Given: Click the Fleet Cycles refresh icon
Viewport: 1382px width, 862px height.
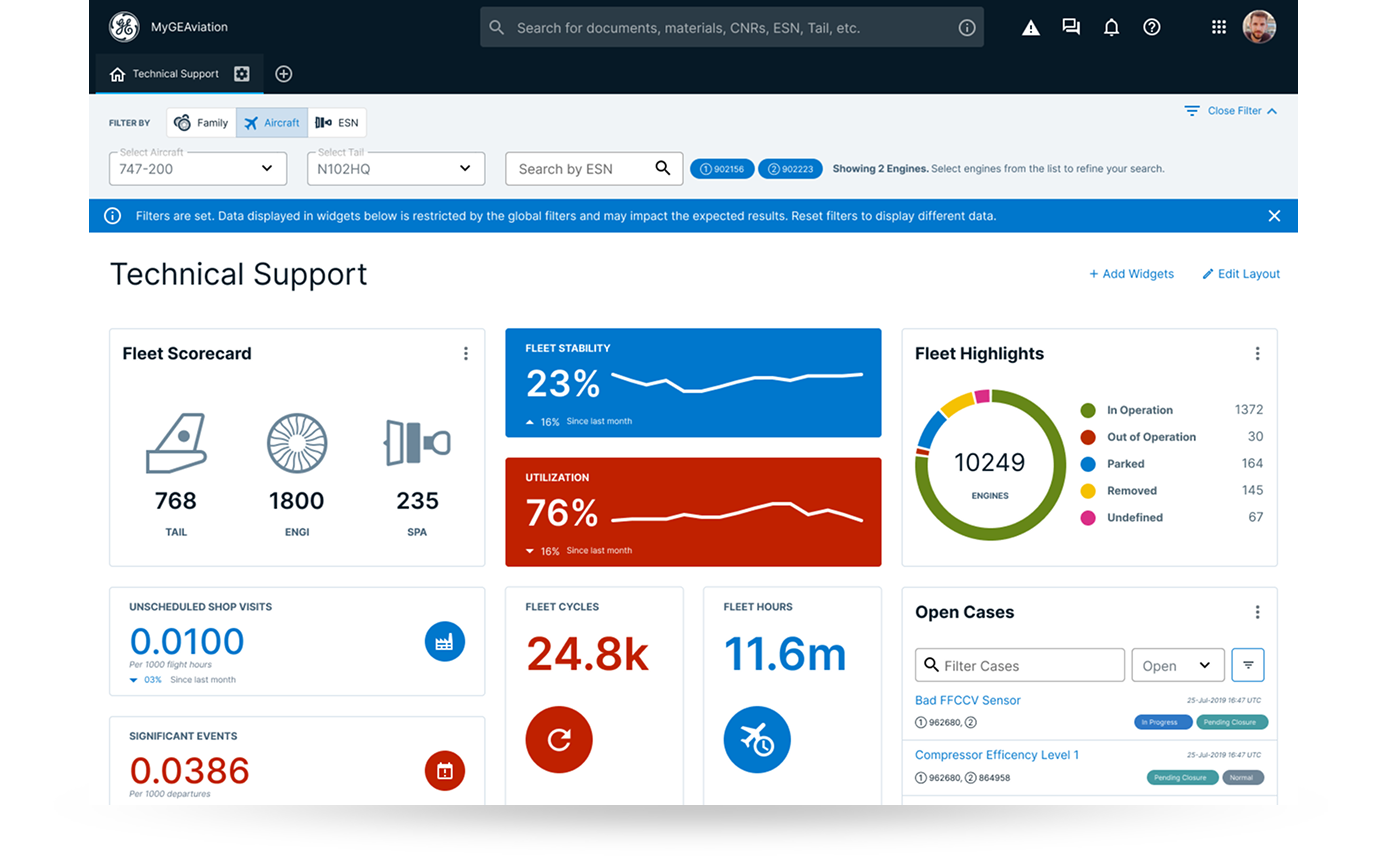Looking at the screenshot, I should tap(559, 740).
